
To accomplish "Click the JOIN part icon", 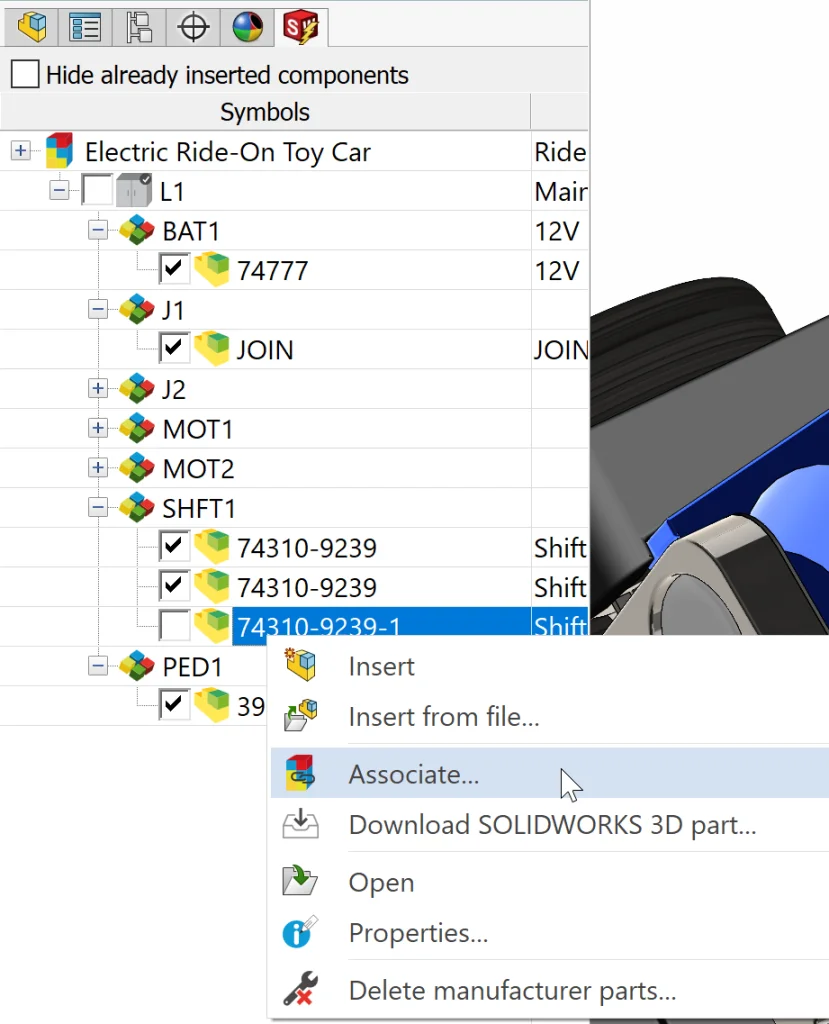I will [x=212, y=348].
